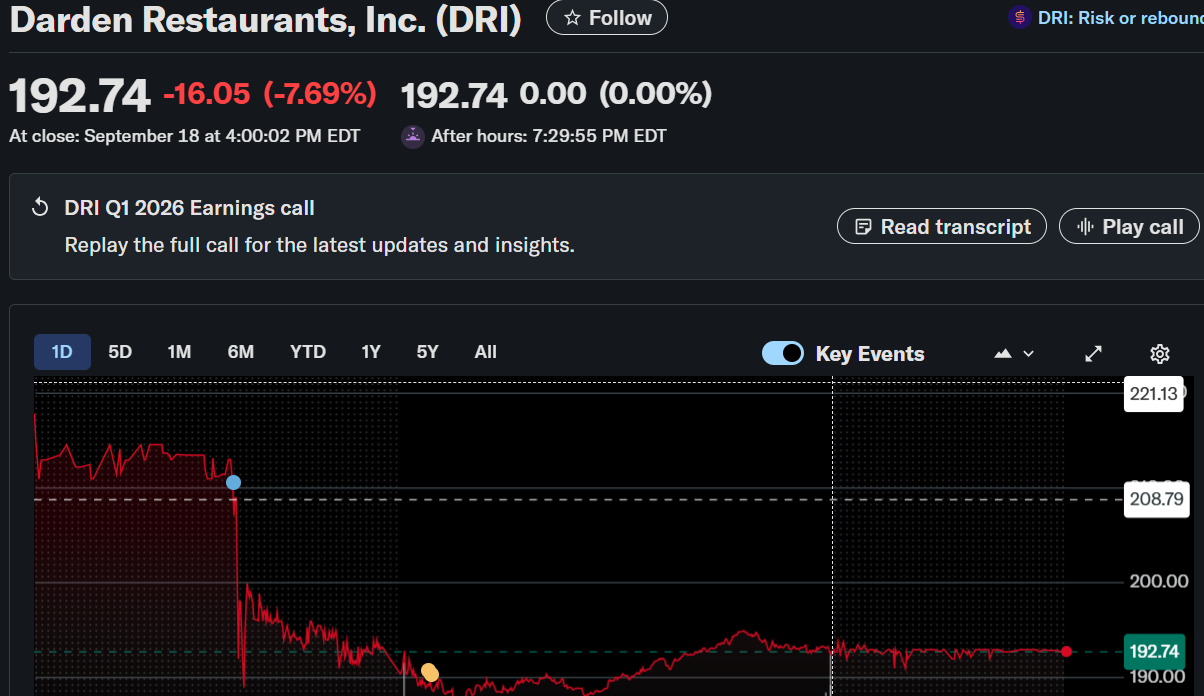Image resolution: width=1204 pixels, height=696 pixels.
Task: Click the 221.13 price label on the axis
Action: (x=1154, y=394)
